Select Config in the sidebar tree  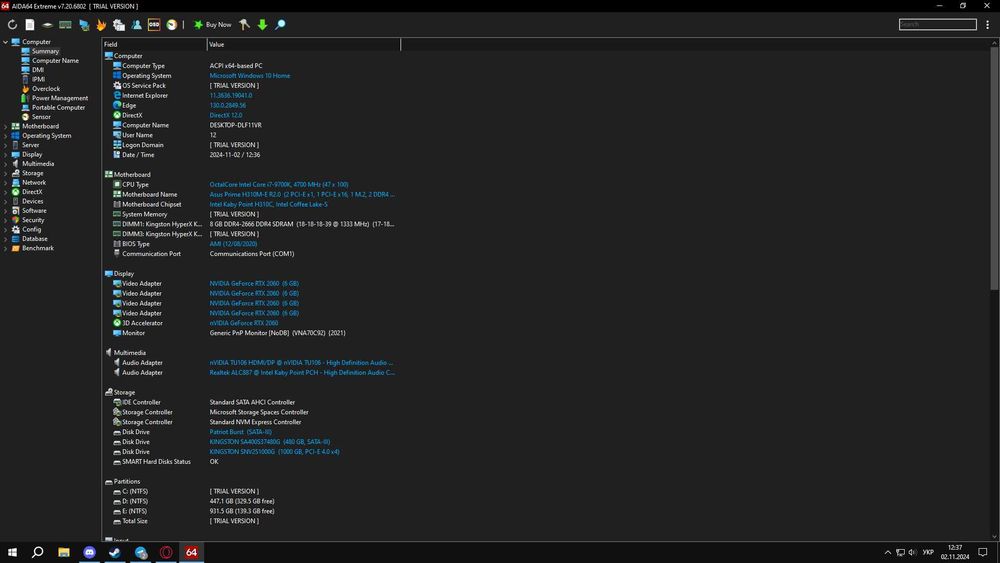pyautogui.click(x=31, y=230)
